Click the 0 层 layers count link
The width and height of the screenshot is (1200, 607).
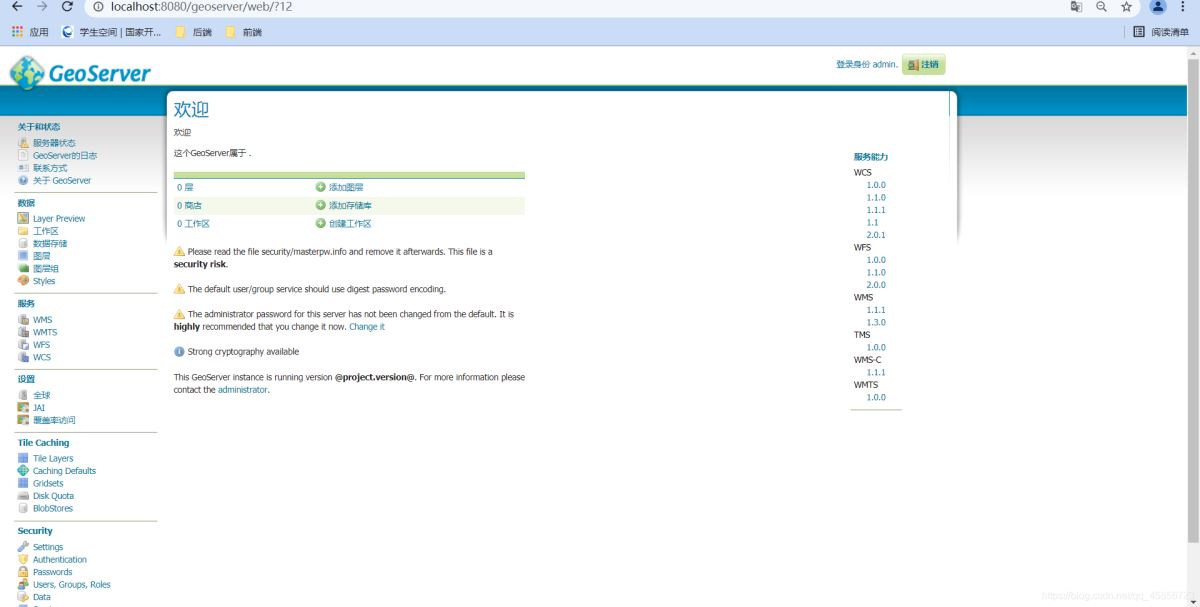pyautogui.click(x=185, y=187)
